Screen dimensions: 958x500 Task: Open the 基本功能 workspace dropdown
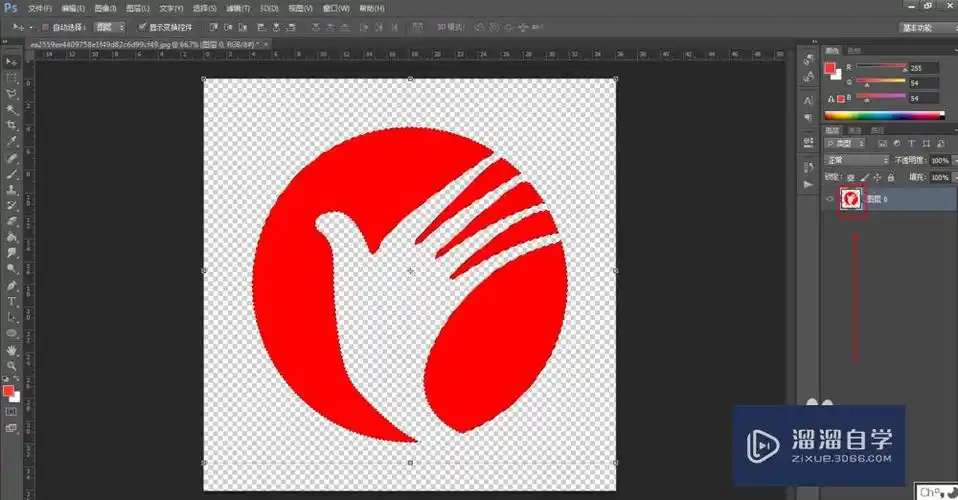click(x=927, y=27)
